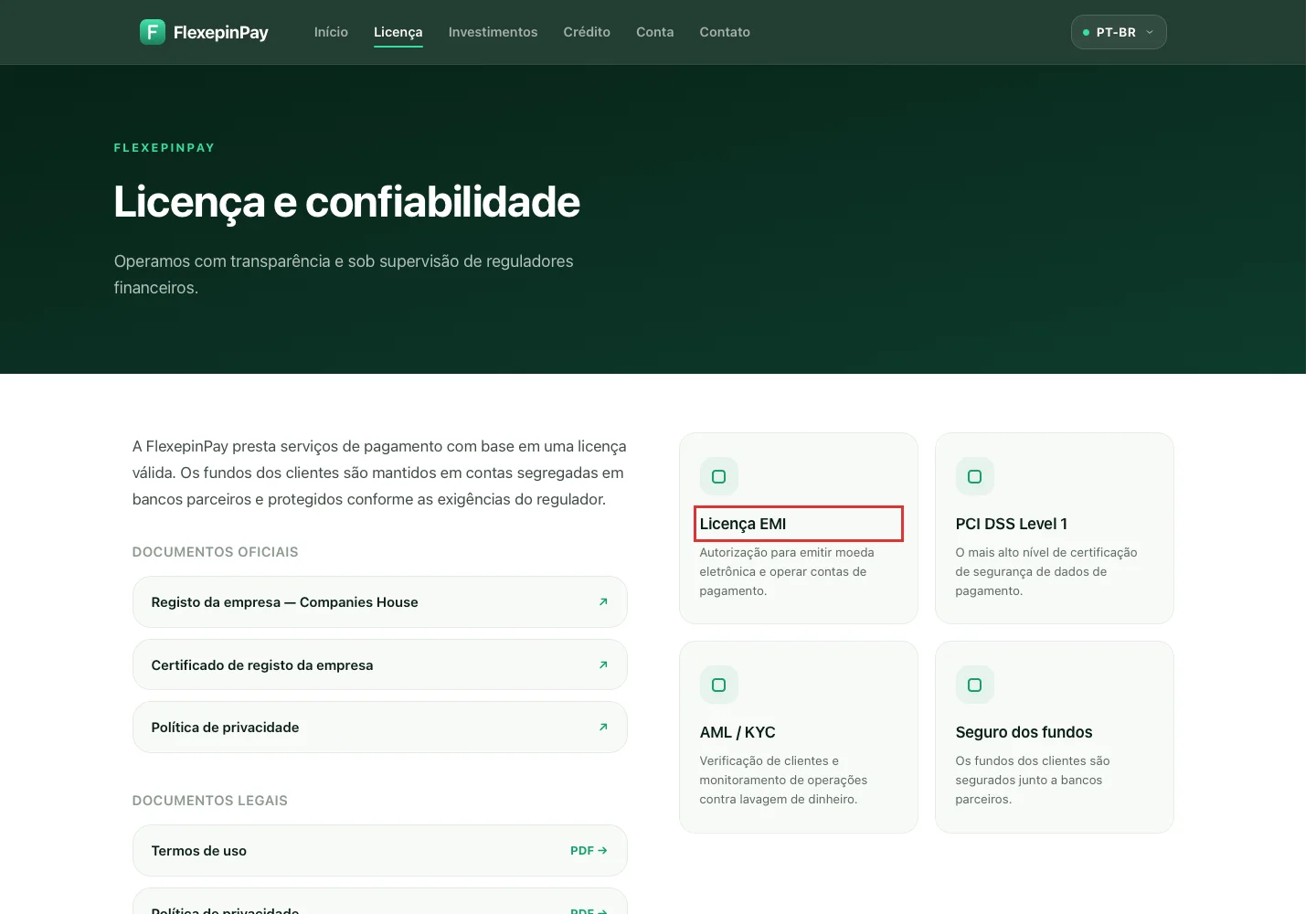Click the square icon on AML / KYC card
Screen dimensions: 1316x914
point(719,685)
